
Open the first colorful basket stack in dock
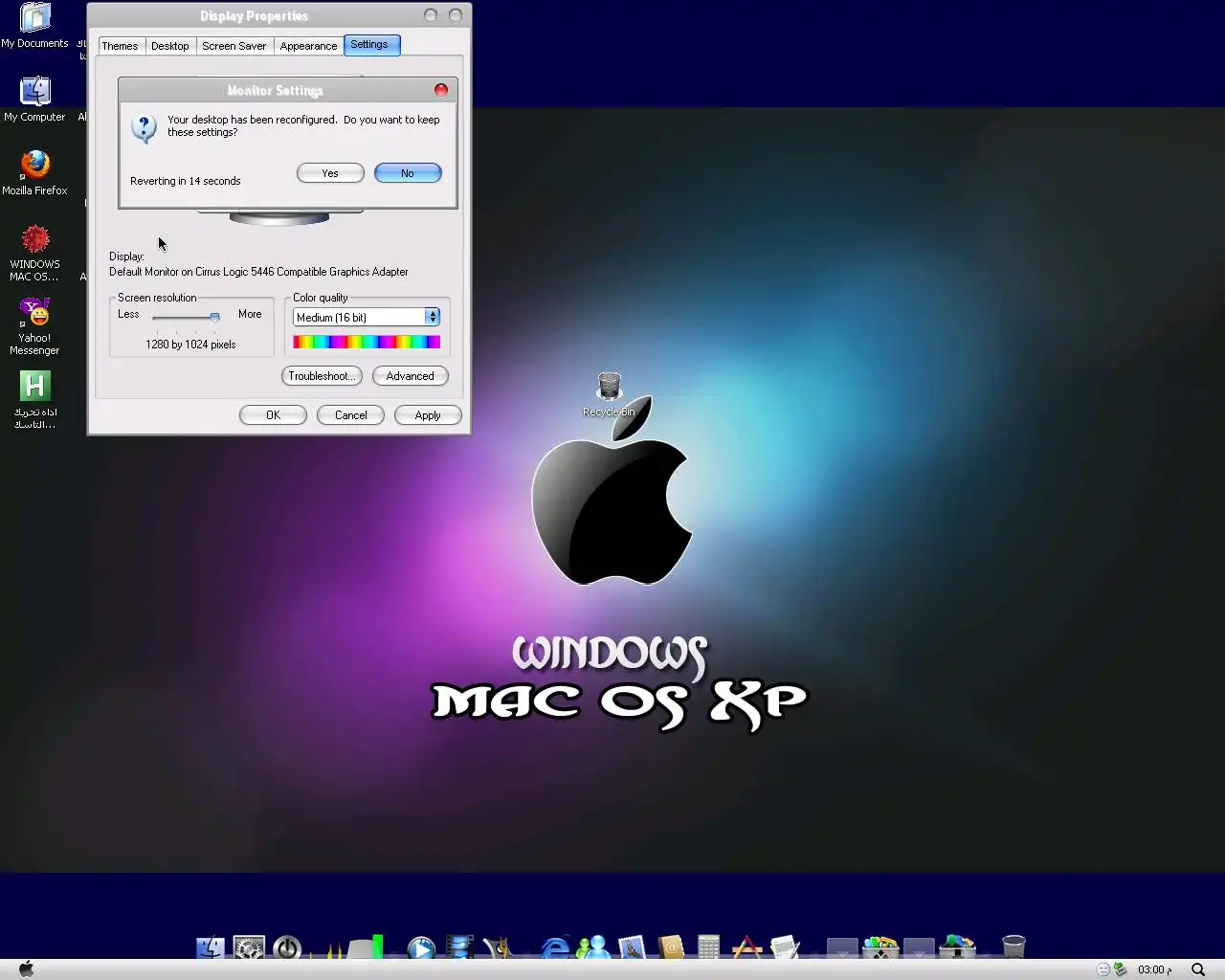(x=880, y=947)
